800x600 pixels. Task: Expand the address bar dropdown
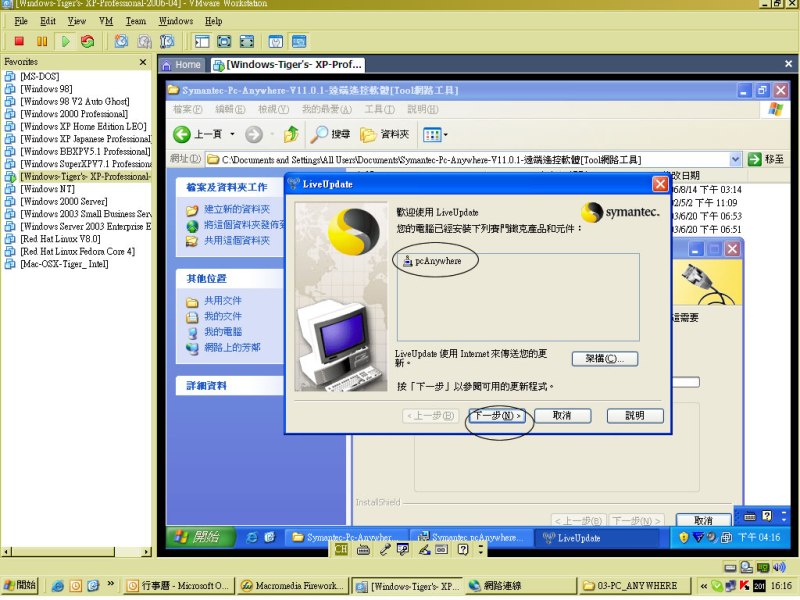pyautogui.click(x=735, y=160)
